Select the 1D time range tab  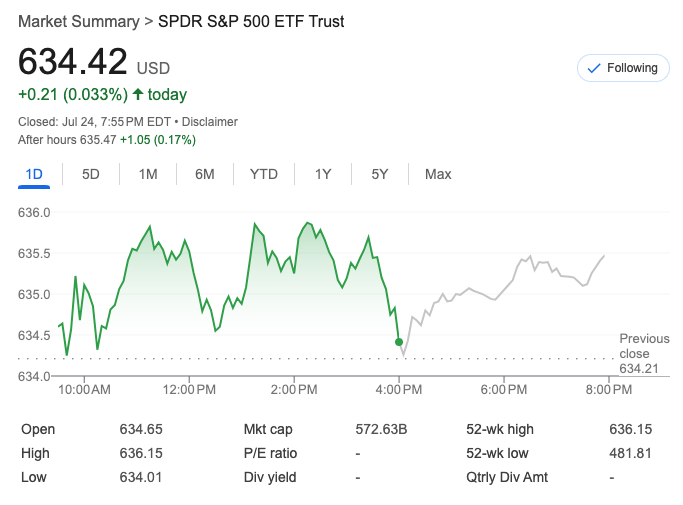pyautogui.click(x=34, y=174)
